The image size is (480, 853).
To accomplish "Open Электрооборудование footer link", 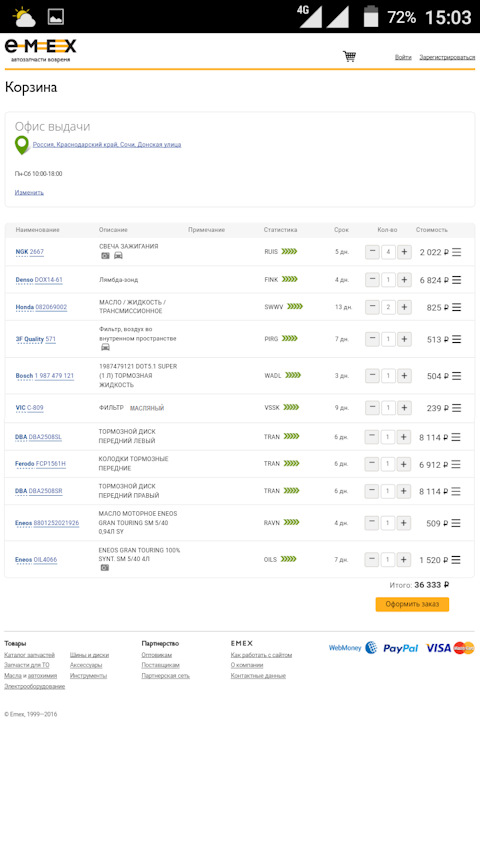I will pos(34,687).
